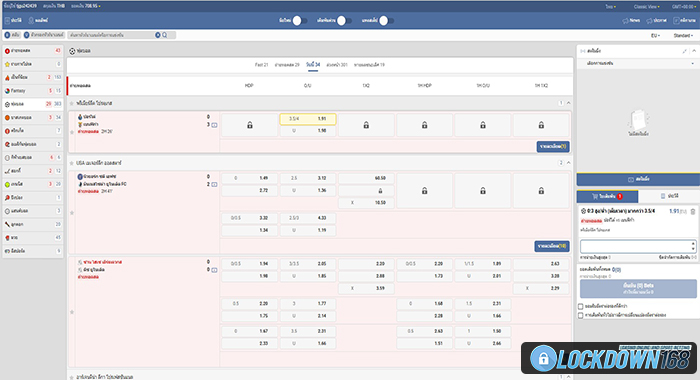This screenshot has width=700, height=380.
Task: Select the tennis ball category showing 20
Action: point(33,184)
